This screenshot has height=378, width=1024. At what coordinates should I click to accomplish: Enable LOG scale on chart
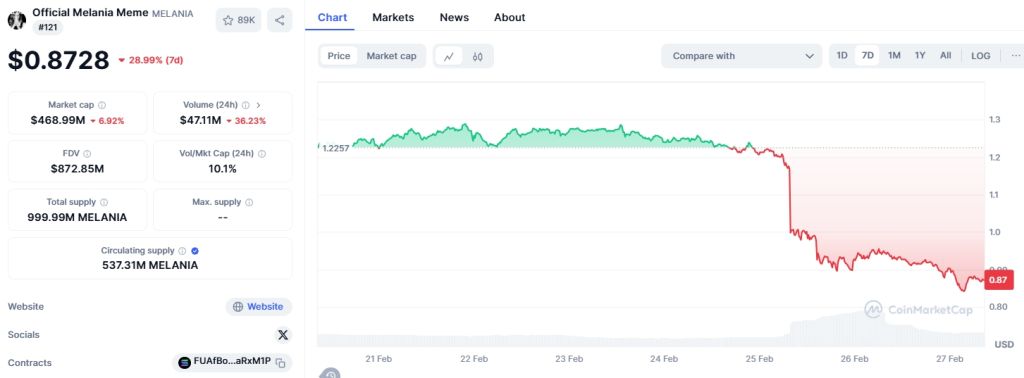[x=980, y=56]
